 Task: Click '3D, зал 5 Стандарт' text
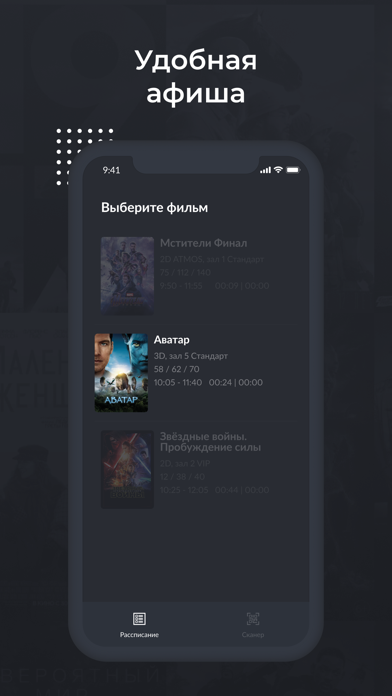191,356
